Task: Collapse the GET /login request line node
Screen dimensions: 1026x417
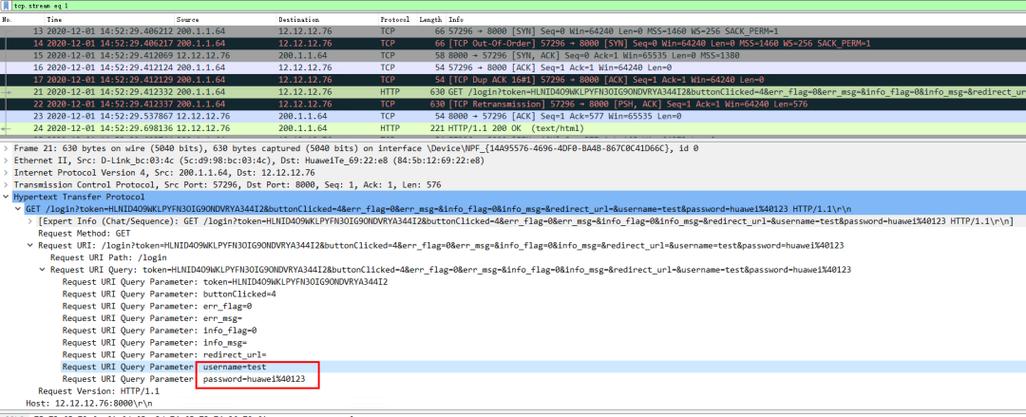Action: tap(18, 209)
